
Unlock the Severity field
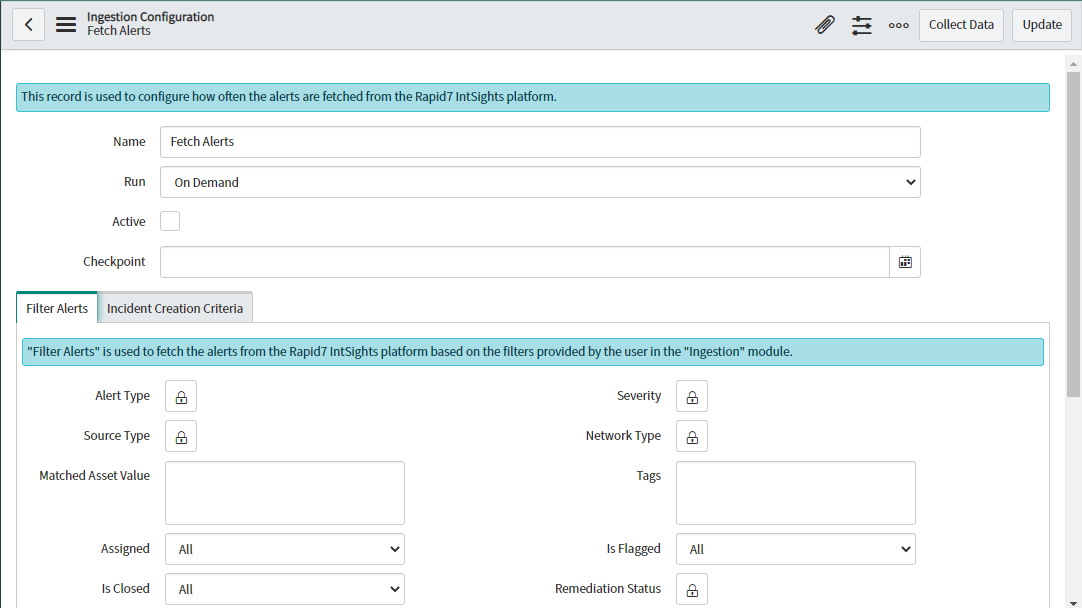(692, 396)
